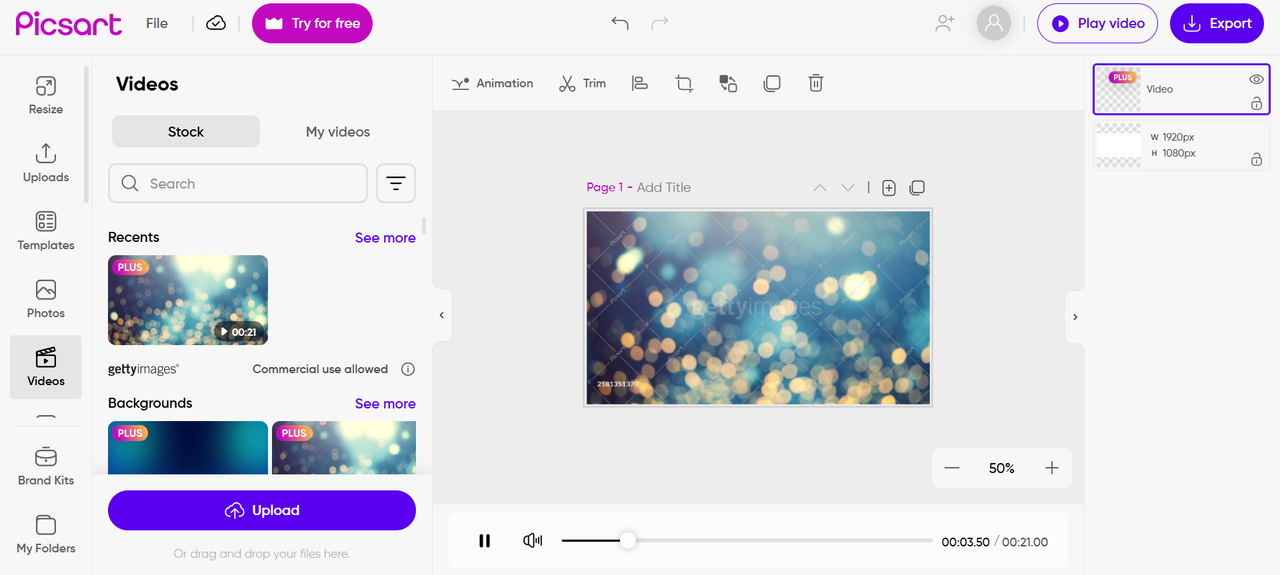
Task: Click the Picsart logo
Action: click(x=68, y=23)
